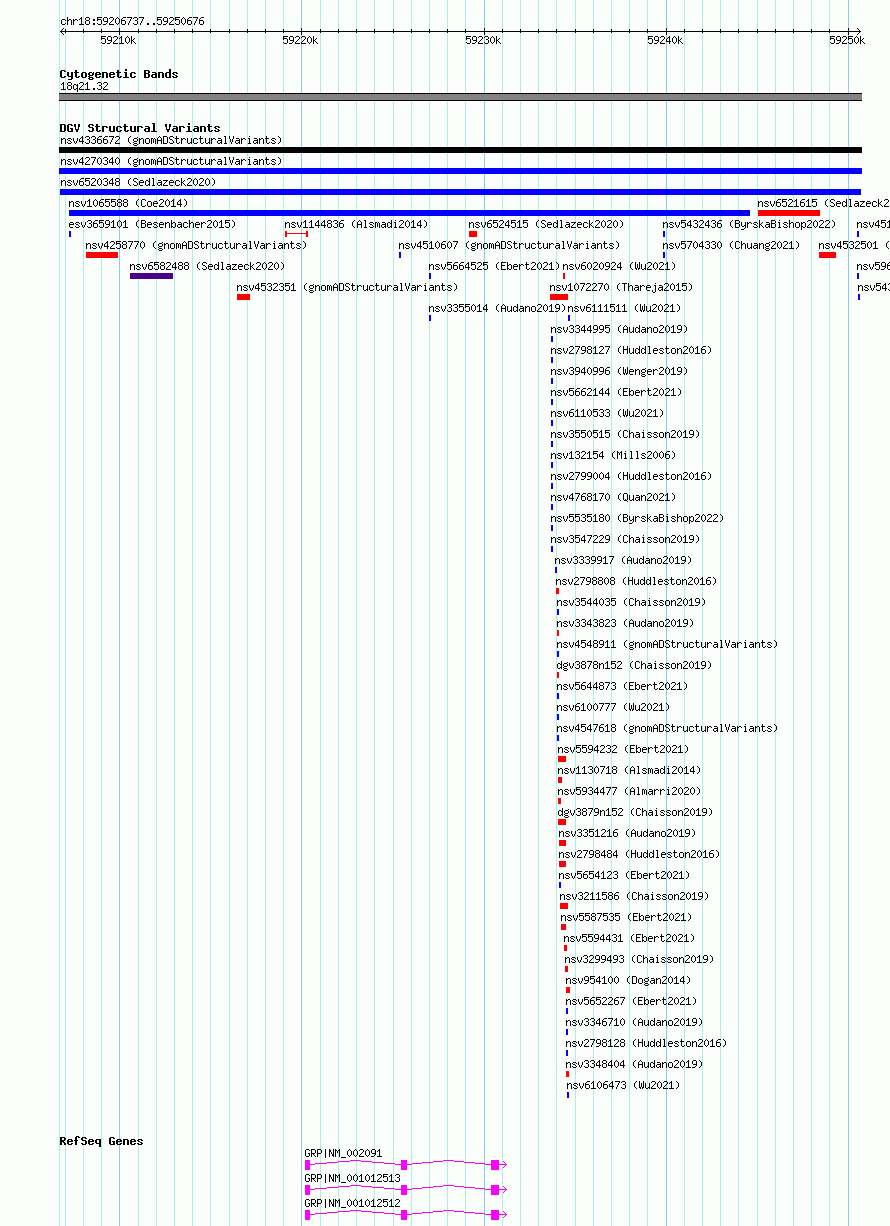Click the 59230k ruler tick label
Image resolution: width=890 pixels, height=1226 pixels.
(483, 40)
